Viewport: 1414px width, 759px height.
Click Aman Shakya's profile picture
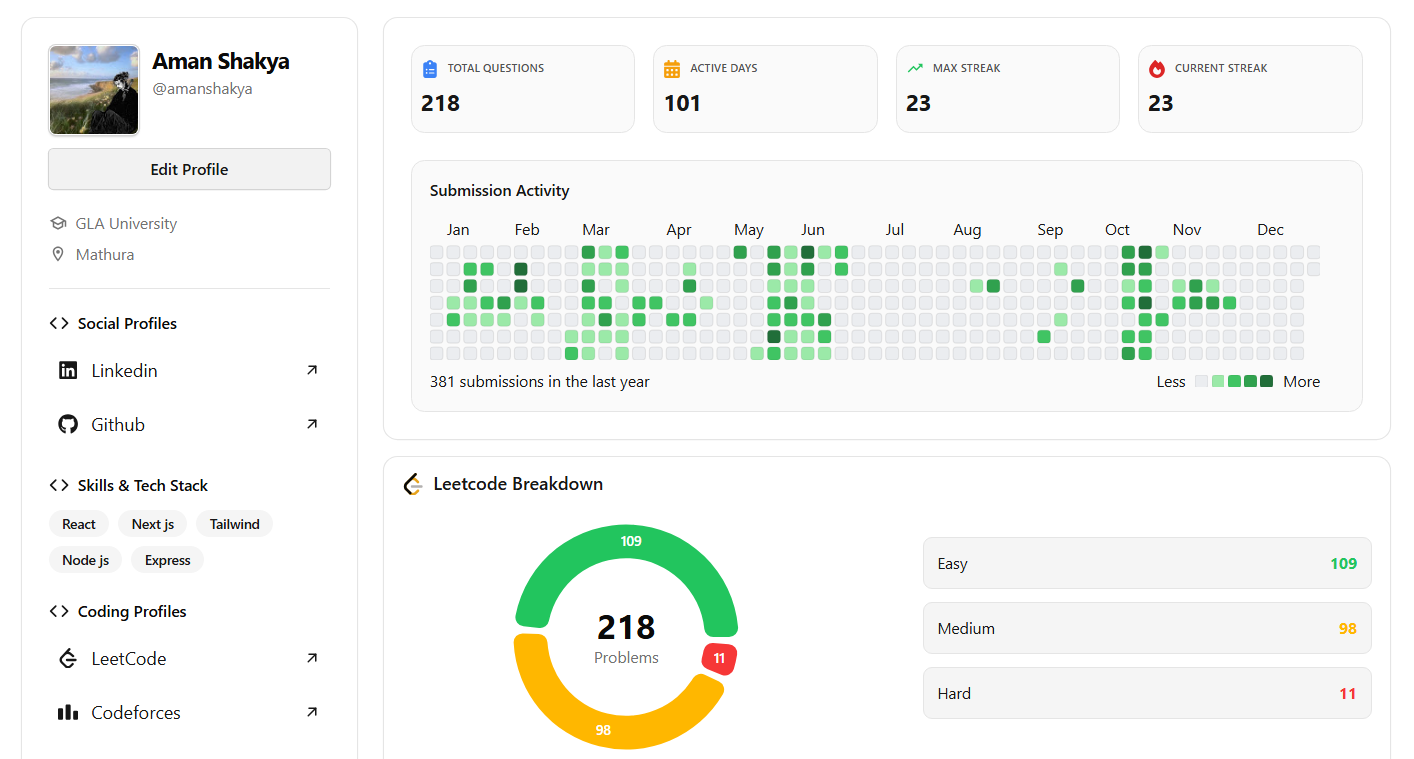point(94,90)
